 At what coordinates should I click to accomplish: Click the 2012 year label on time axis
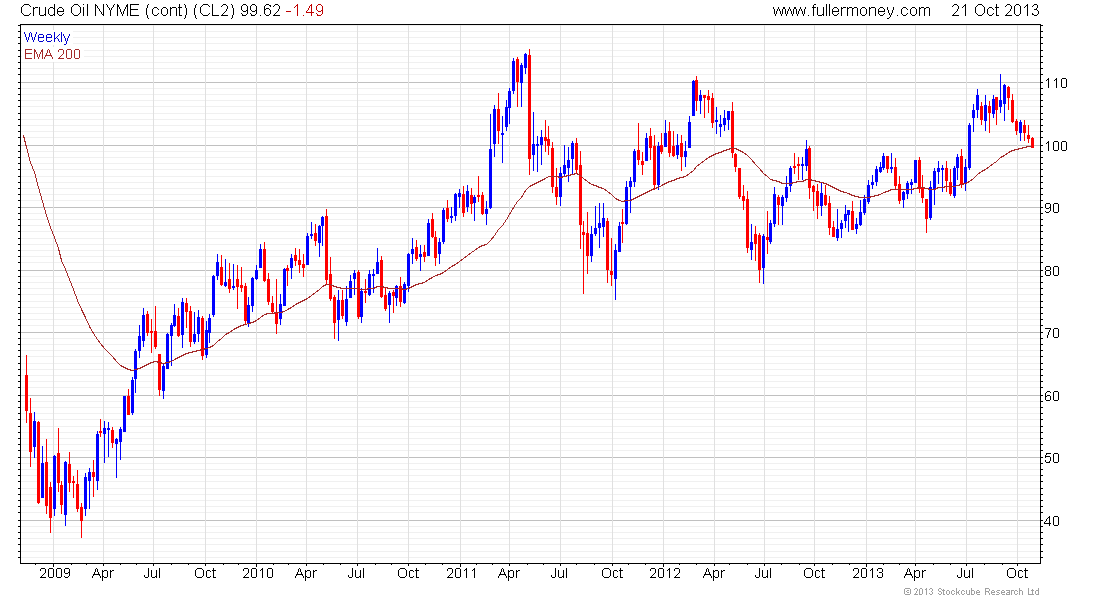(664, 573)
